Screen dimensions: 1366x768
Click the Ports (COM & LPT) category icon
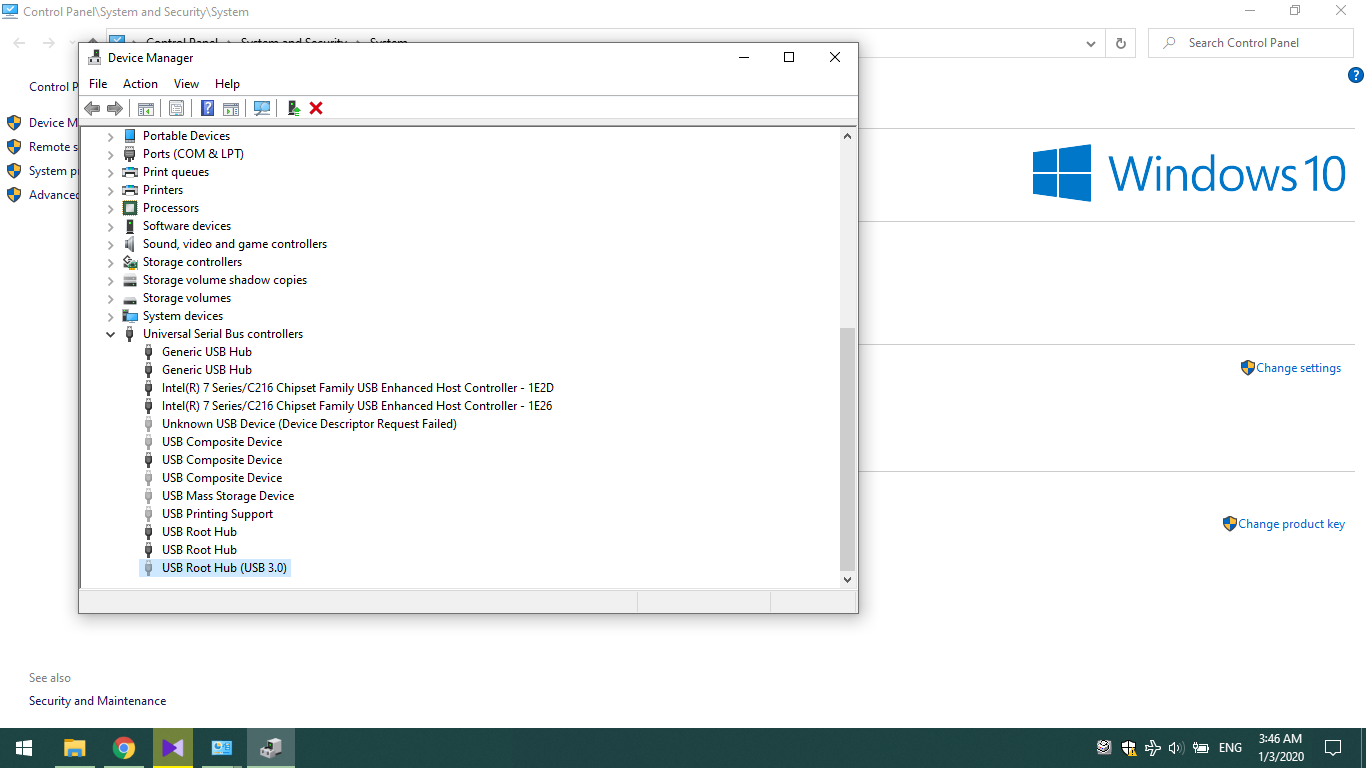pyautogui.click(x=129, y=154)
